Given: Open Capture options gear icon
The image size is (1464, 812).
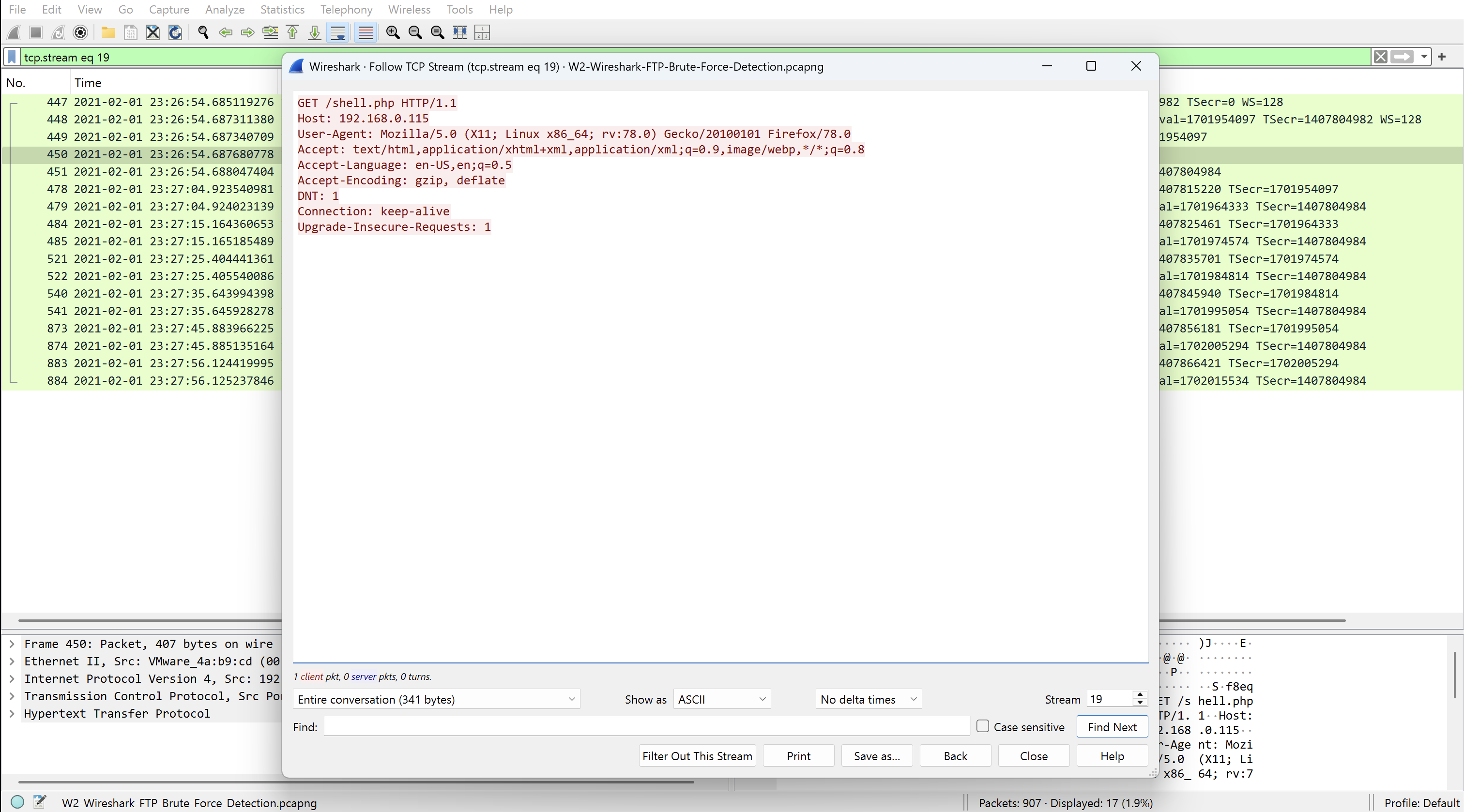Looking at the screenshot, I should coord(81,32).
